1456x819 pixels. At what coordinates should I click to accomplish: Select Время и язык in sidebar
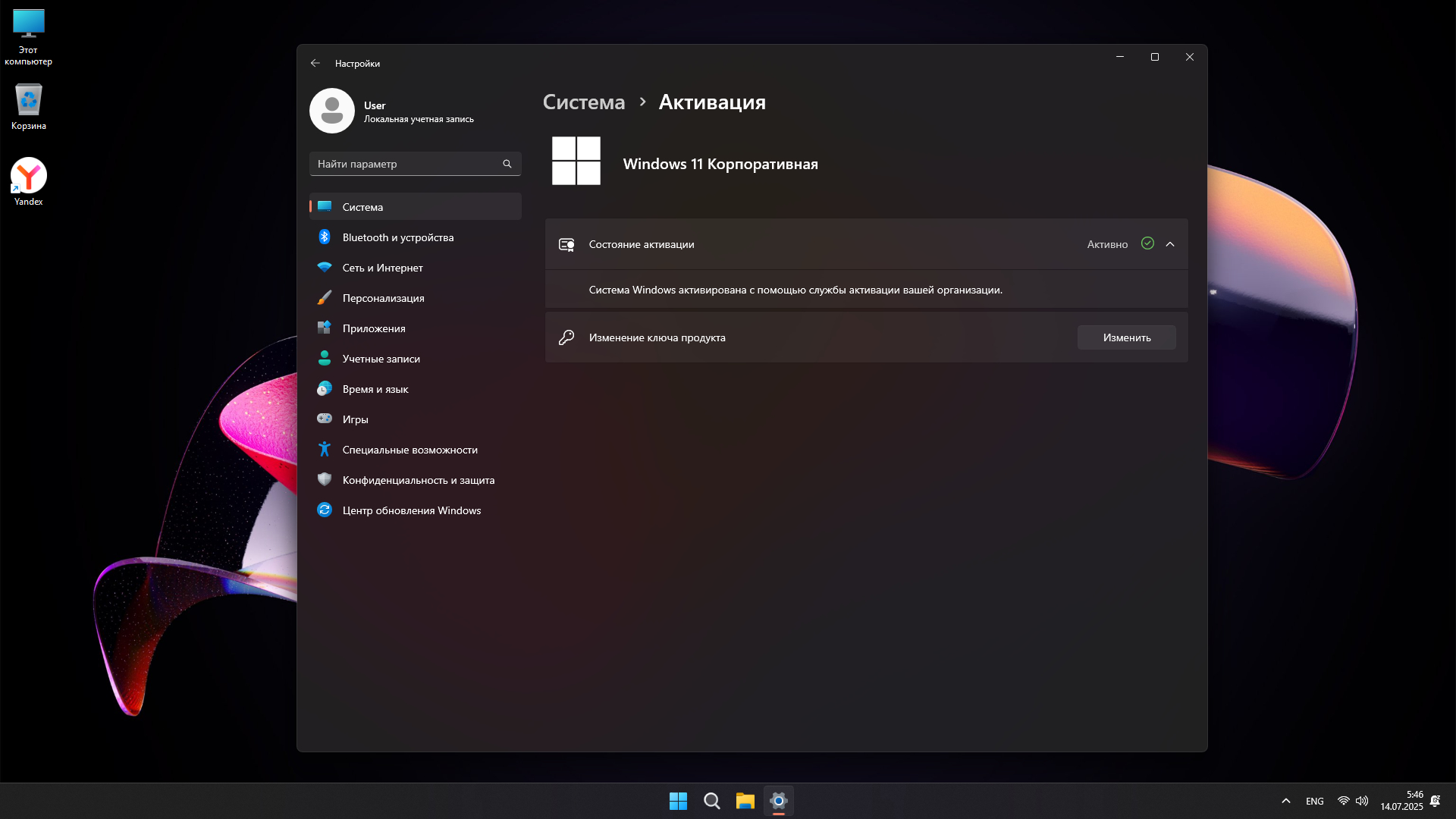375,389
